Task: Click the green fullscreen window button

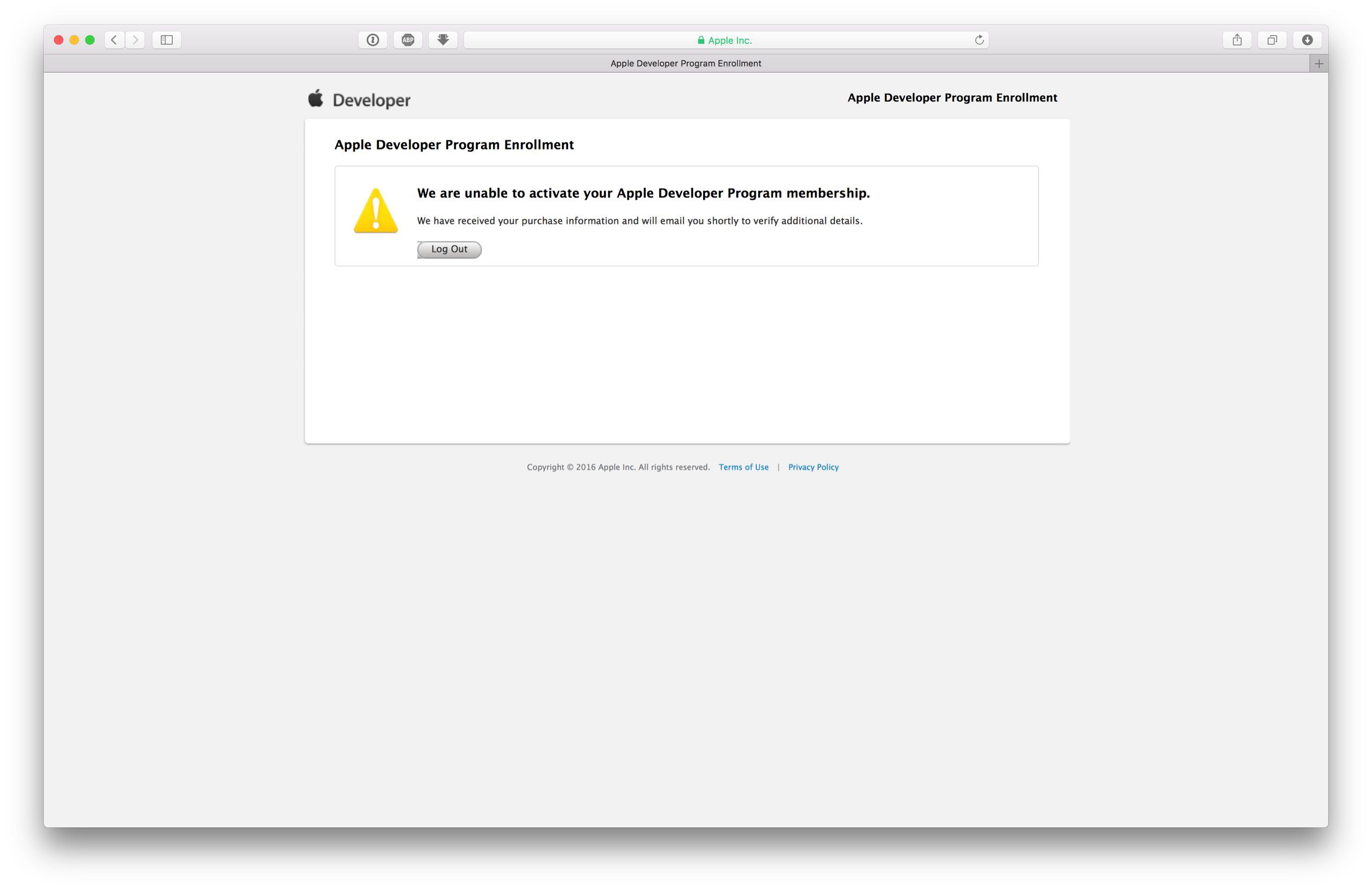Action: point(90,40)
